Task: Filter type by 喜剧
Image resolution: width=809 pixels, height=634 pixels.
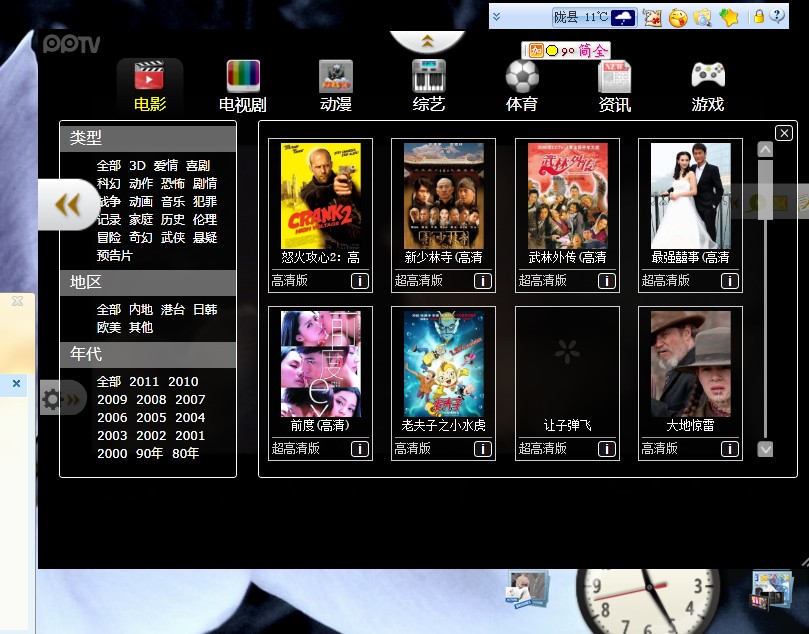Action: 198,166
